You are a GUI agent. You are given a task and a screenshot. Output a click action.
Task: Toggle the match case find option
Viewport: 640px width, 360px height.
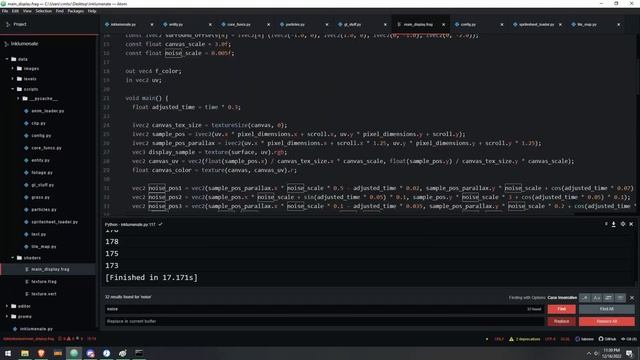pyautogui.click(x=597, y=298)
